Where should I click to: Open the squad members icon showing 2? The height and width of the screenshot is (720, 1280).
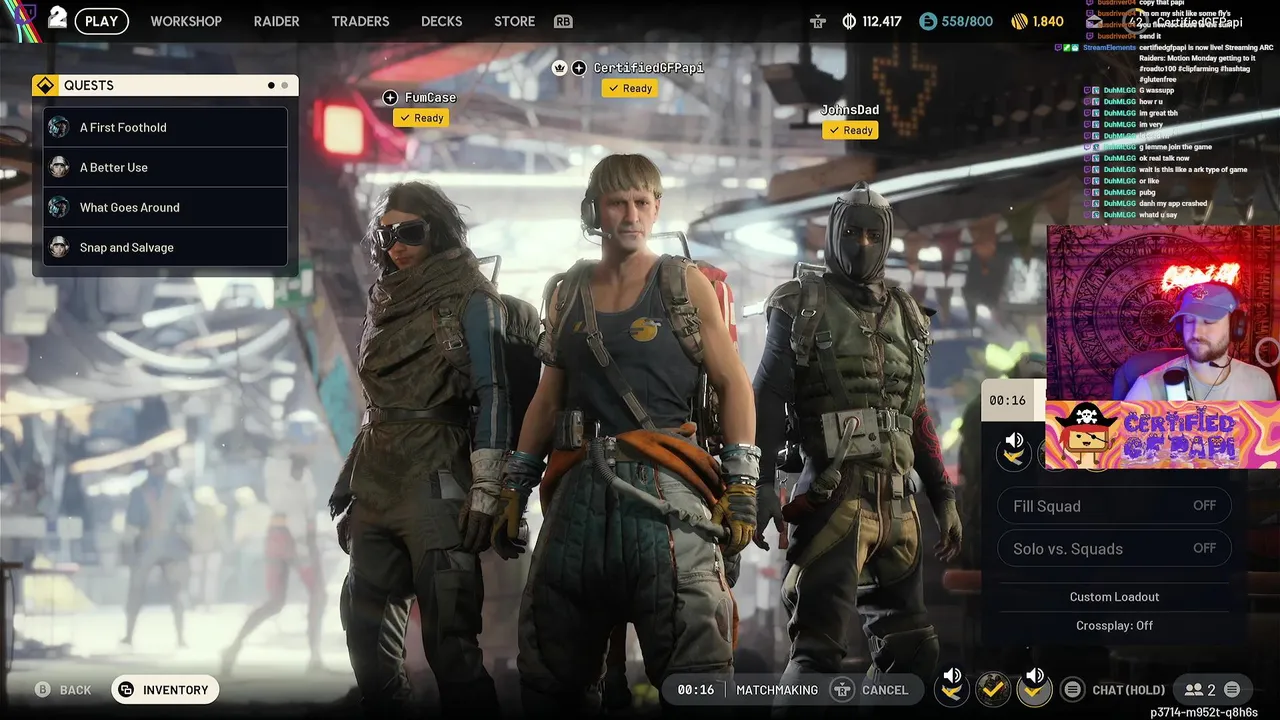pyautogui.click(x=1200, y=690)
